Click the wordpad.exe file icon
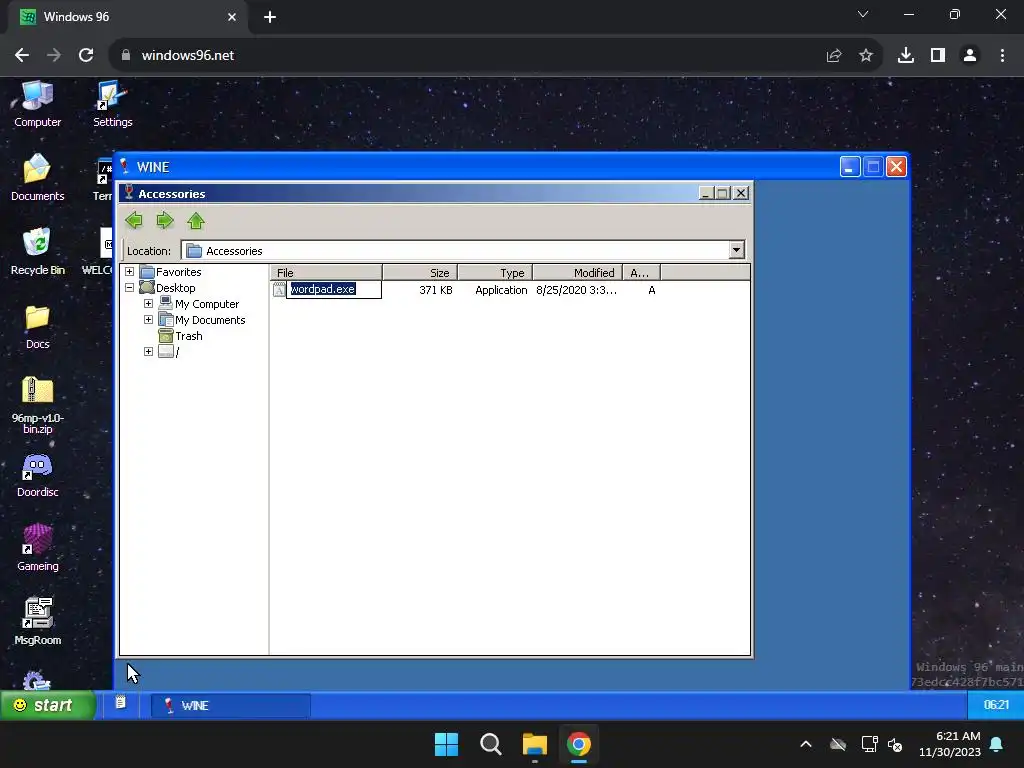Image resolution: width=1024 pixels, height=768 pixels. (x=279, y=289)
